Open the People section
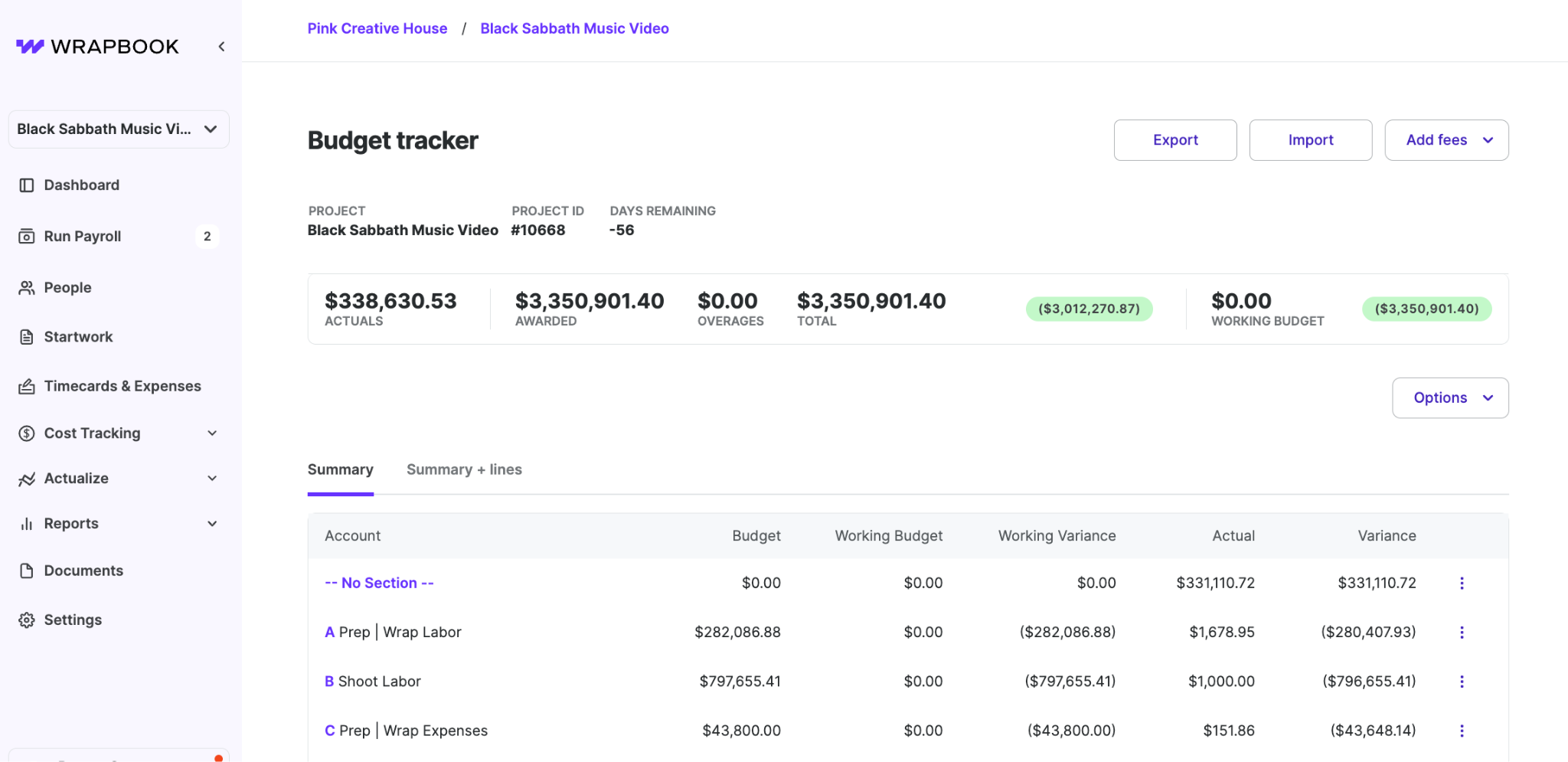The height and width of the screenshot is (762, 1568). [67, 288]
